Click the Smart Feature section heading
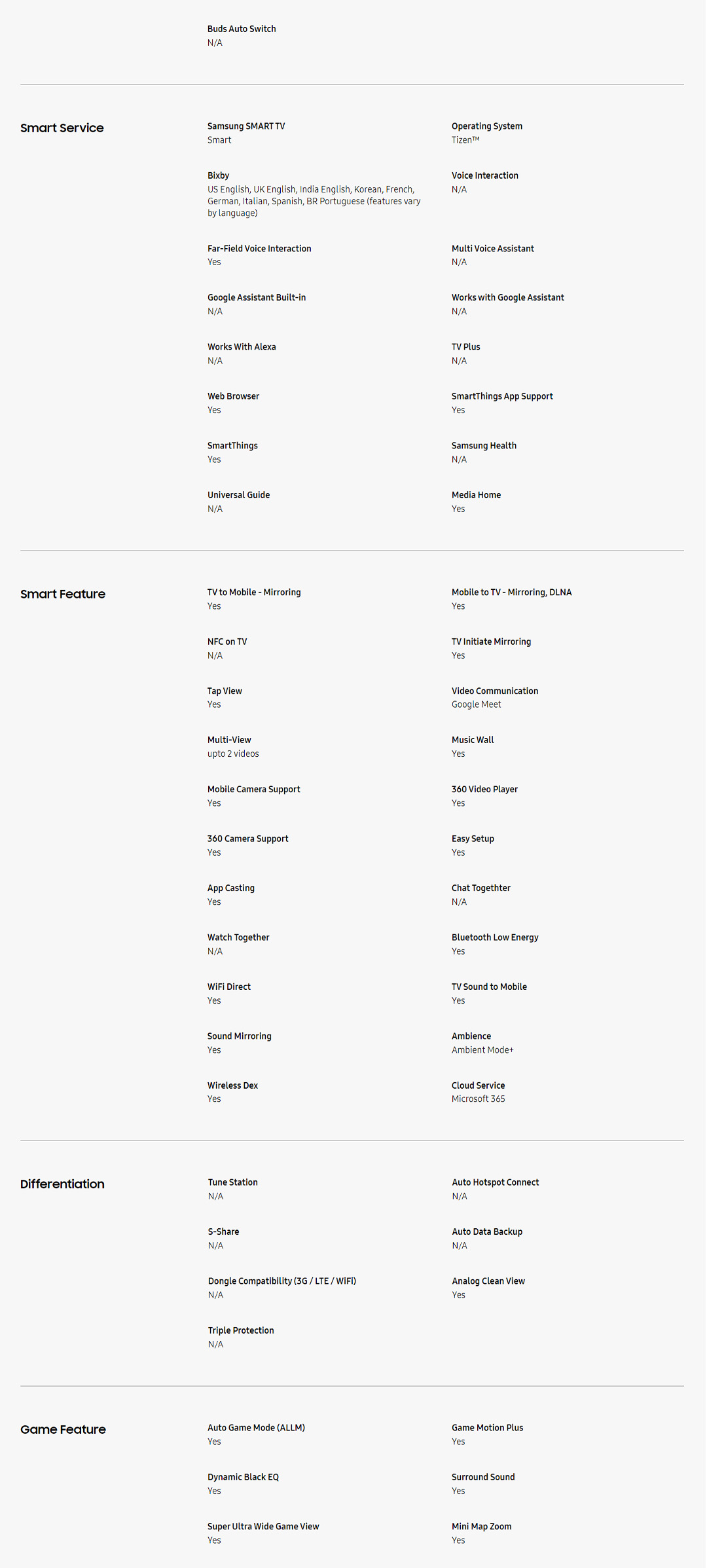The width and height of the screenshot is (707, 1568). [x=63, y=594]
